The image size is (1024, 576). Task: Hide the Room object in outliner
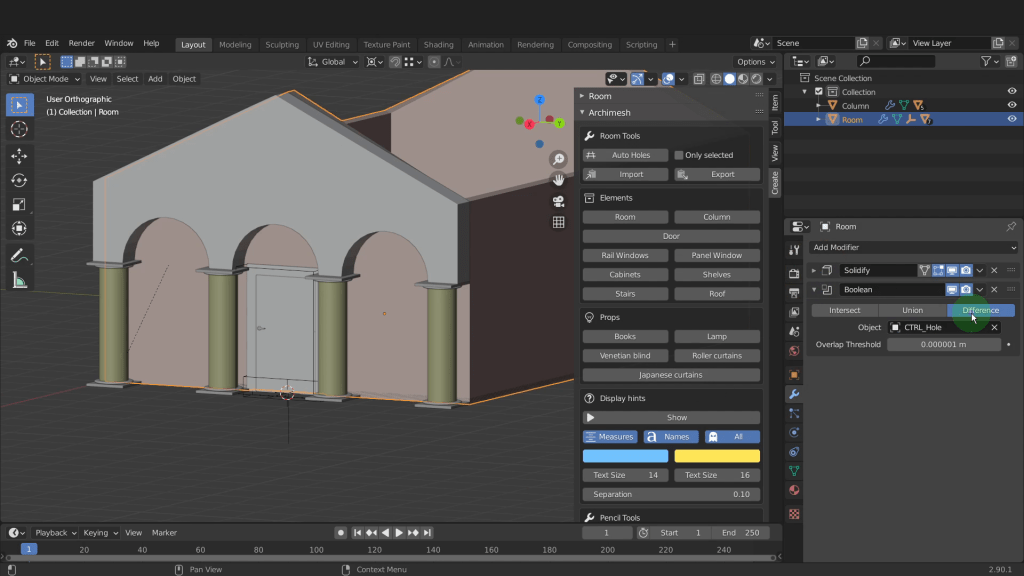pos(1011,119)
